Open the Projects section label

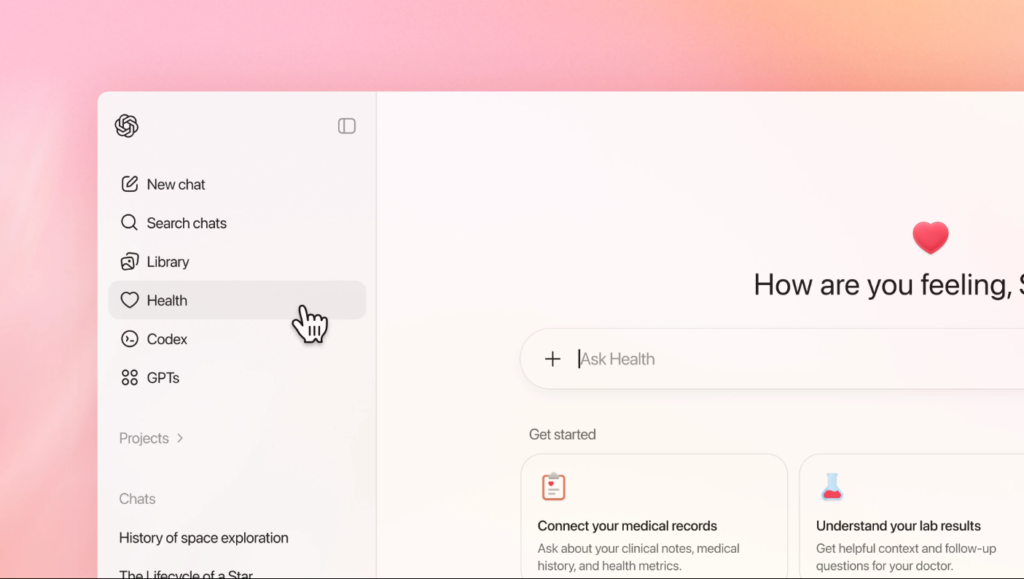[144, 438]
